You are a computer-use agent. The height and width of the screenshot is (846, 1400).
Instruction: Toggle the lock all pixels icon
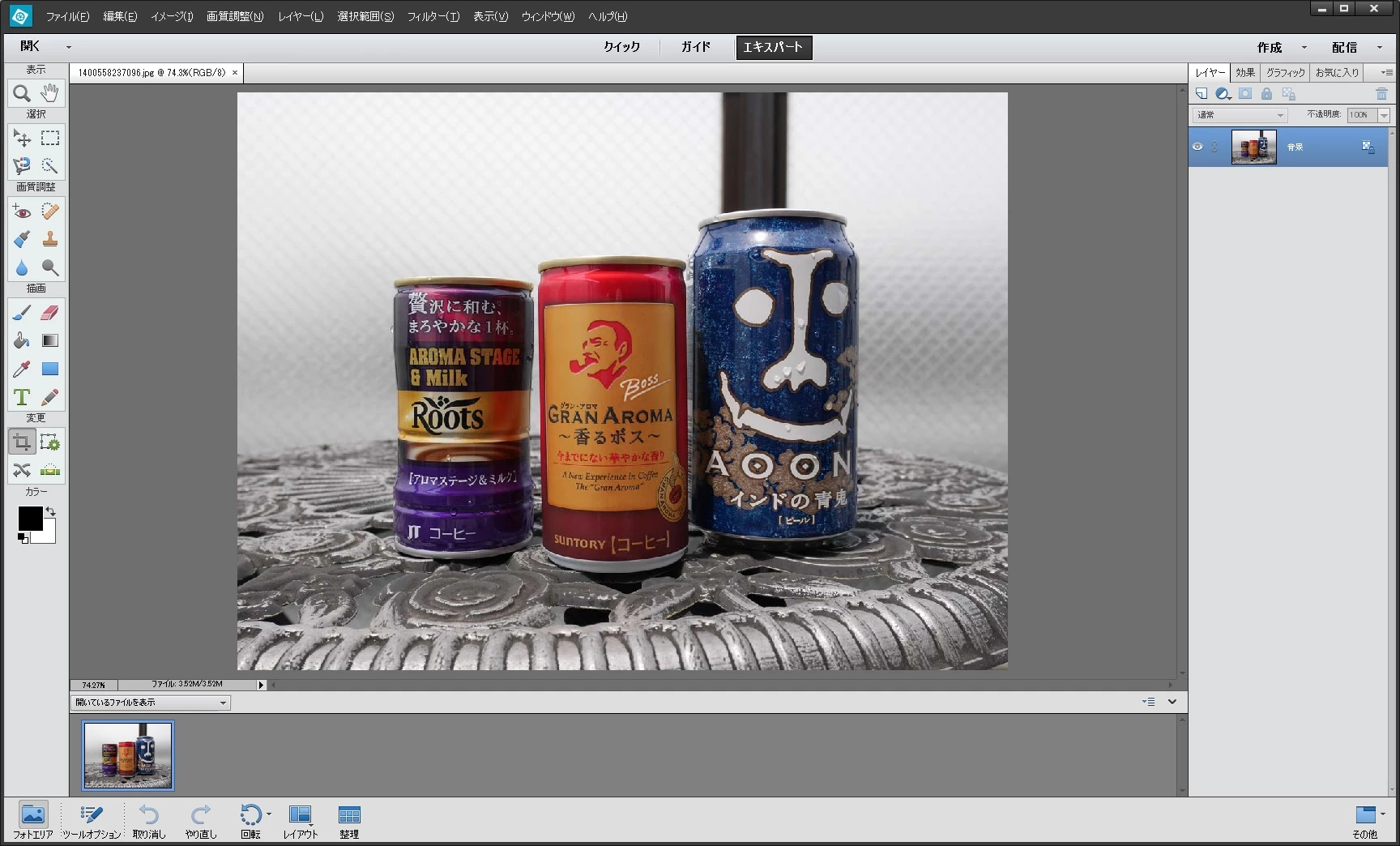click(1266, 94)
